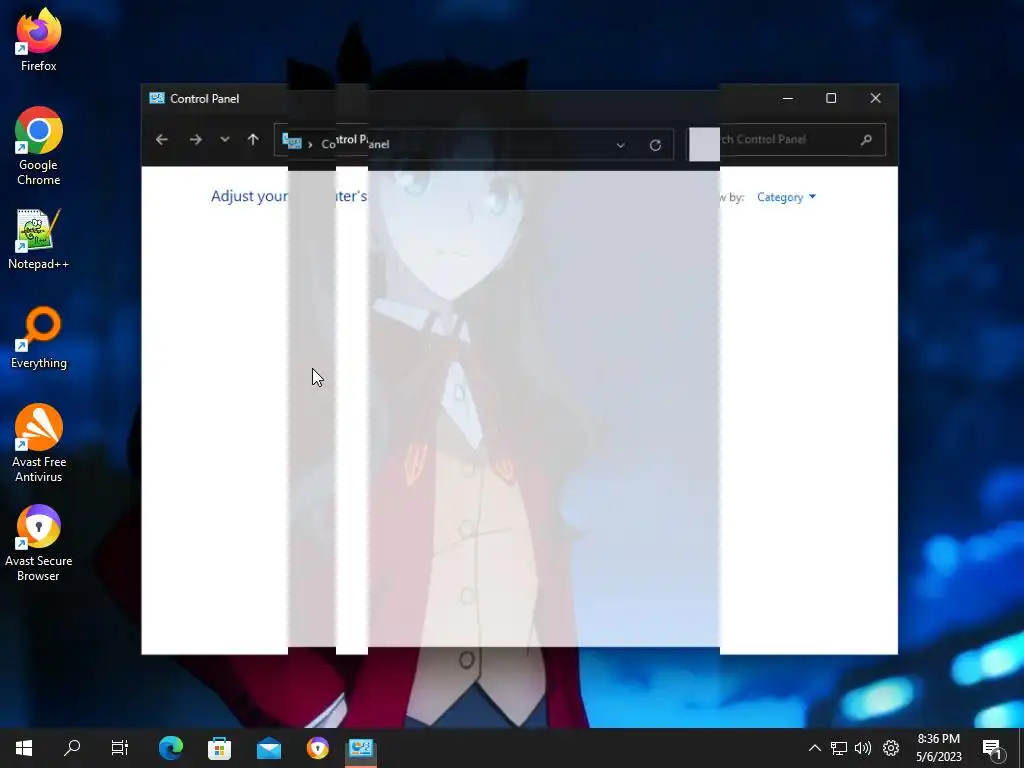The height and width of the screenshot is (768, 1024).
Task: Go up one level in Control Panel
Action: click(x=253, y=139)
